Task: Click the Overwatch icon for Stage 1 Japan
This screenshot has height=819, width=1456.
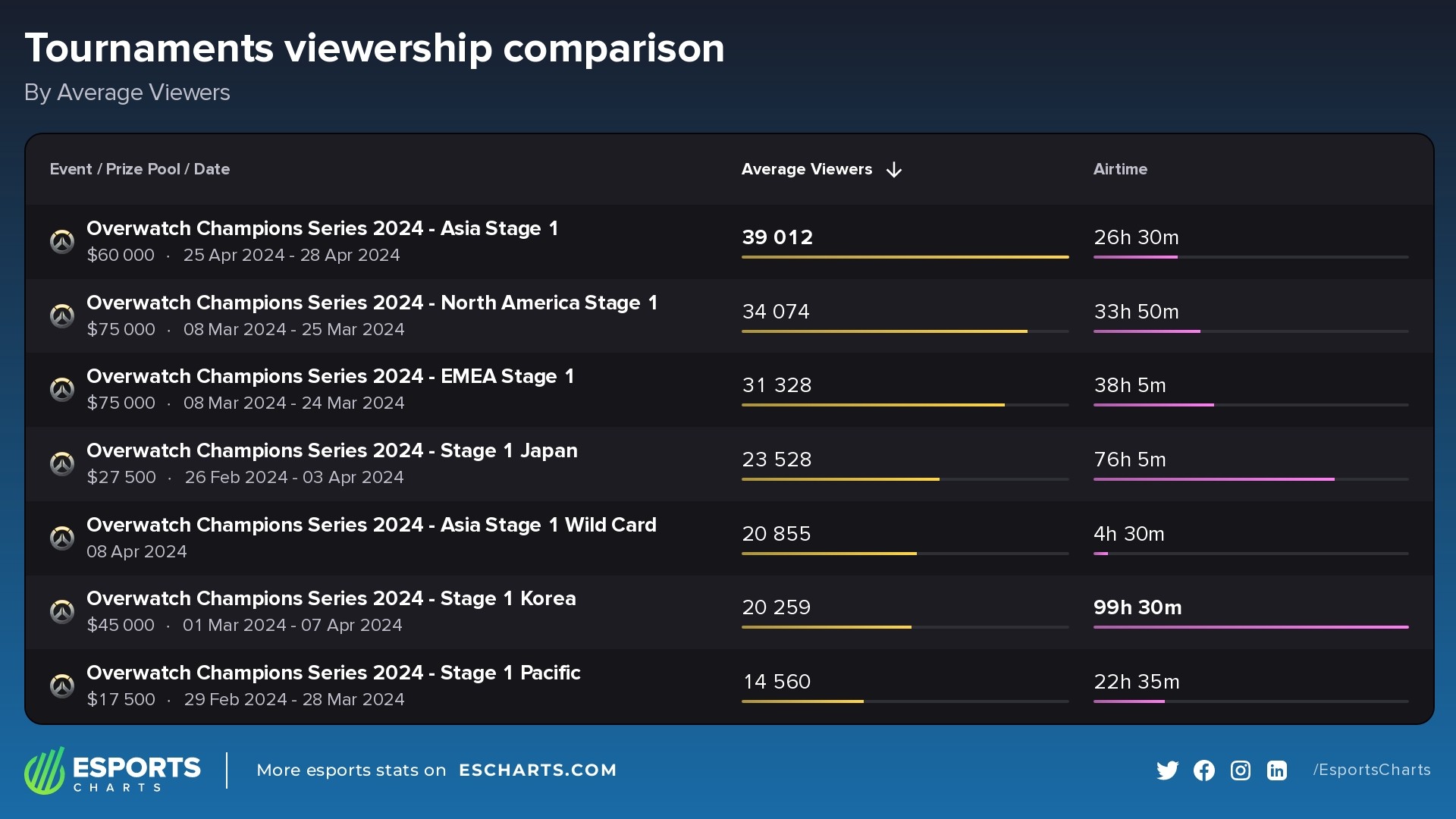Action: click(63, 463)
